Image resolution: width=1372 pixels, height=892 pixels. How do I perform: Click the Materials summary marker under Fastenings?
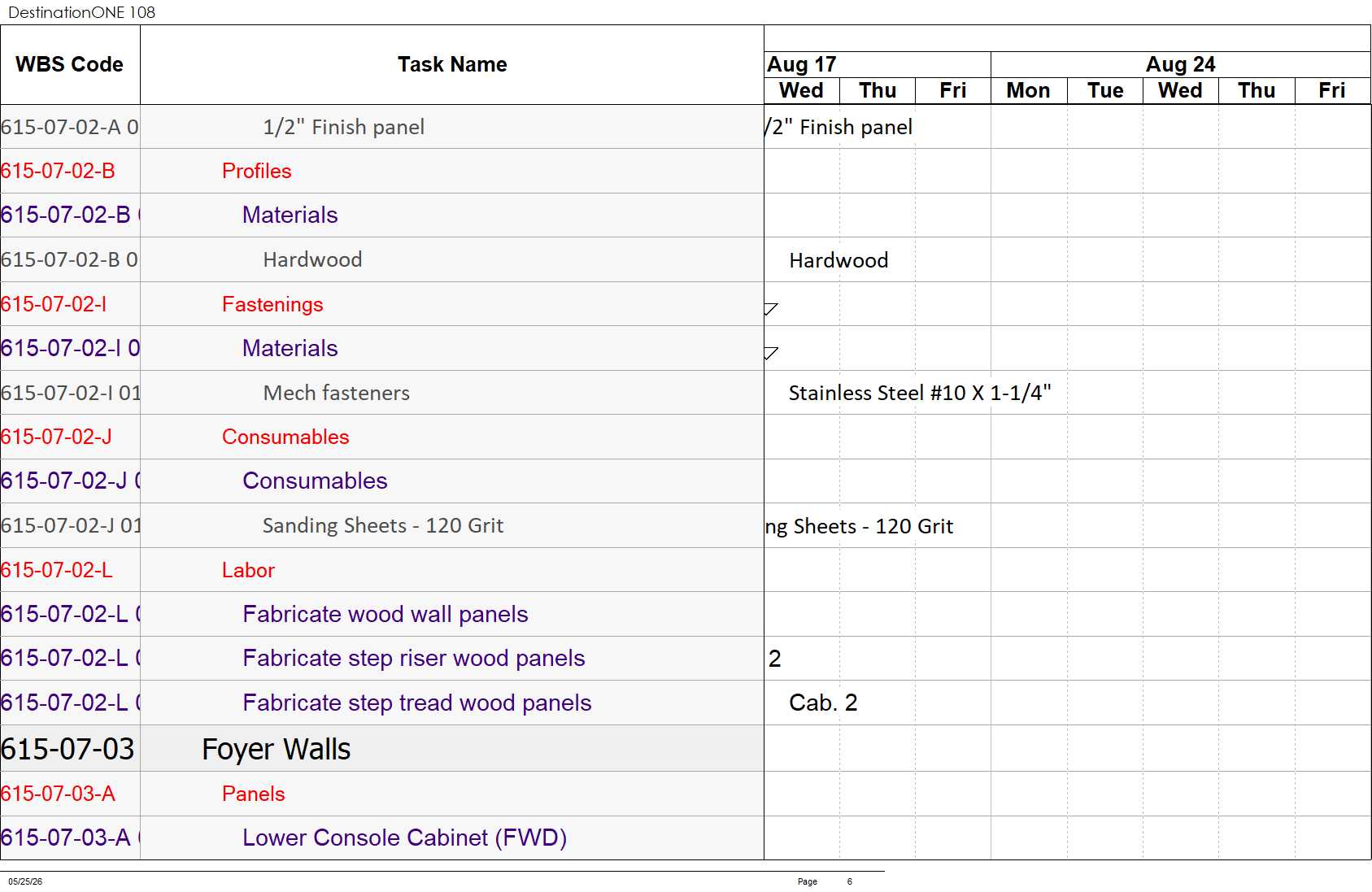pyautogui.click(x=771, y=352)
